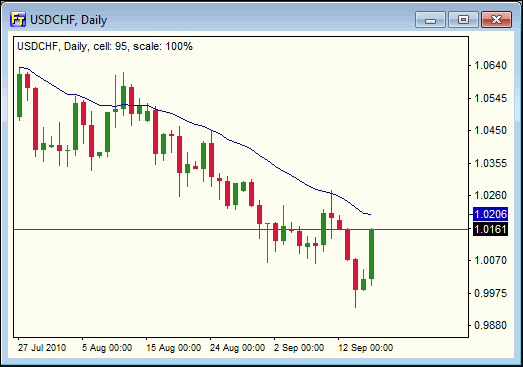Viewport: 523px width, 367px height.
Task: Click the 0.9975 price axis label
Action: [490, 293]
